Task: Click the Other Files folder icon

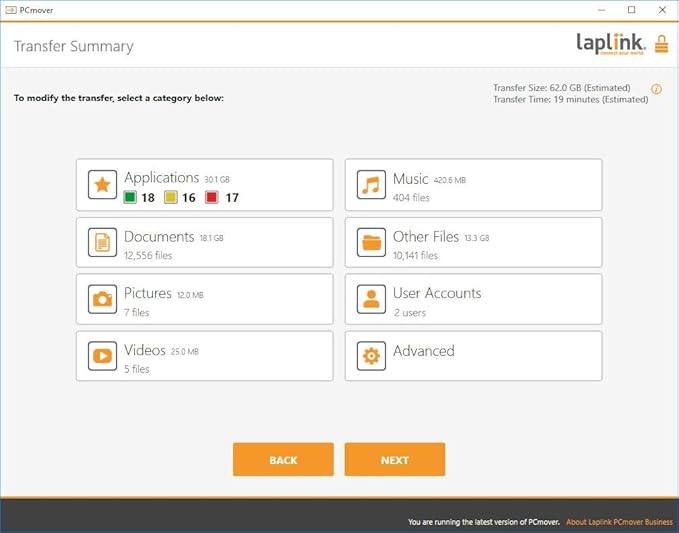Action: point(371,242)
